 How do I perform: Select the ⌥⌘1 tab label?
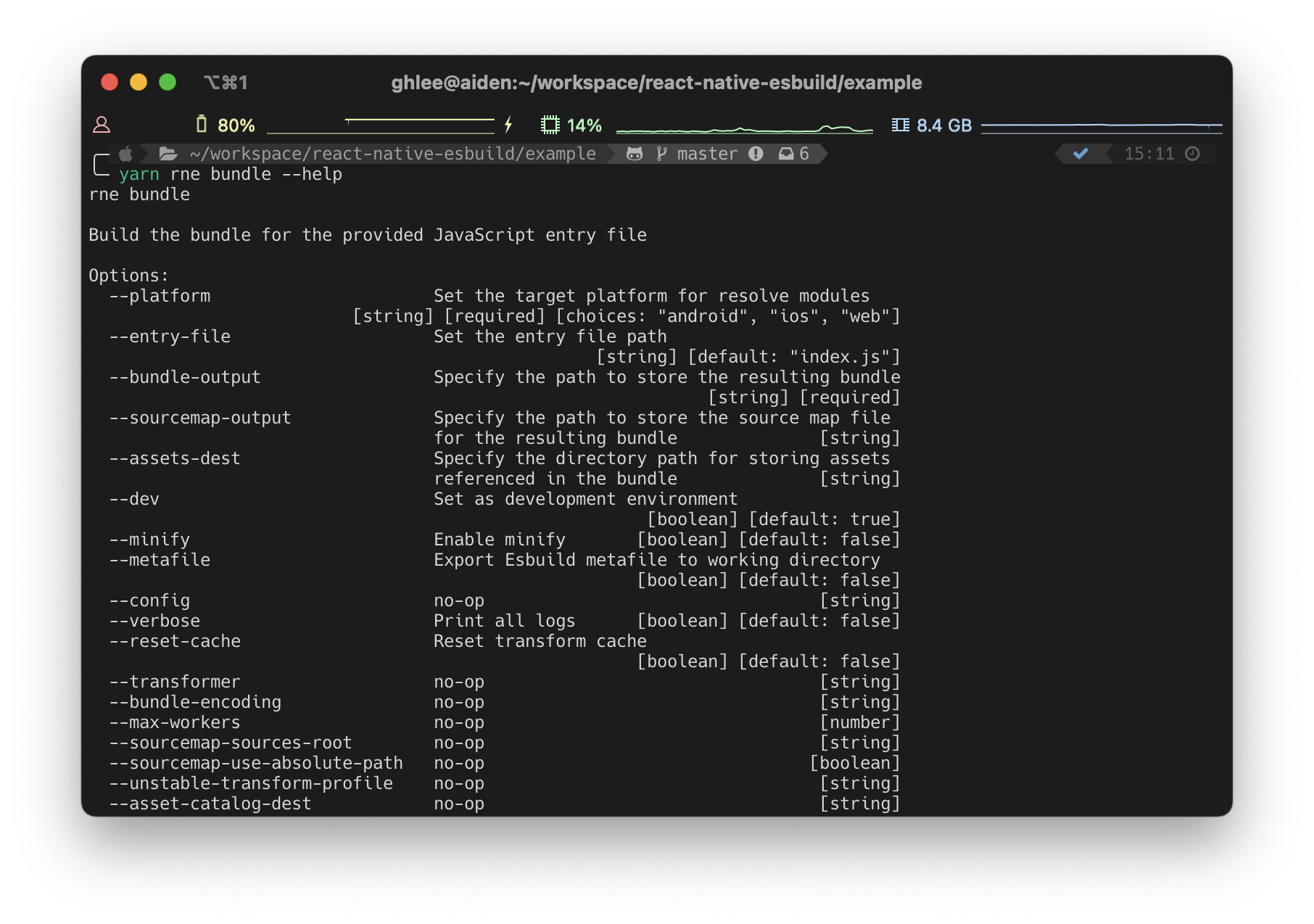point(226,82)
